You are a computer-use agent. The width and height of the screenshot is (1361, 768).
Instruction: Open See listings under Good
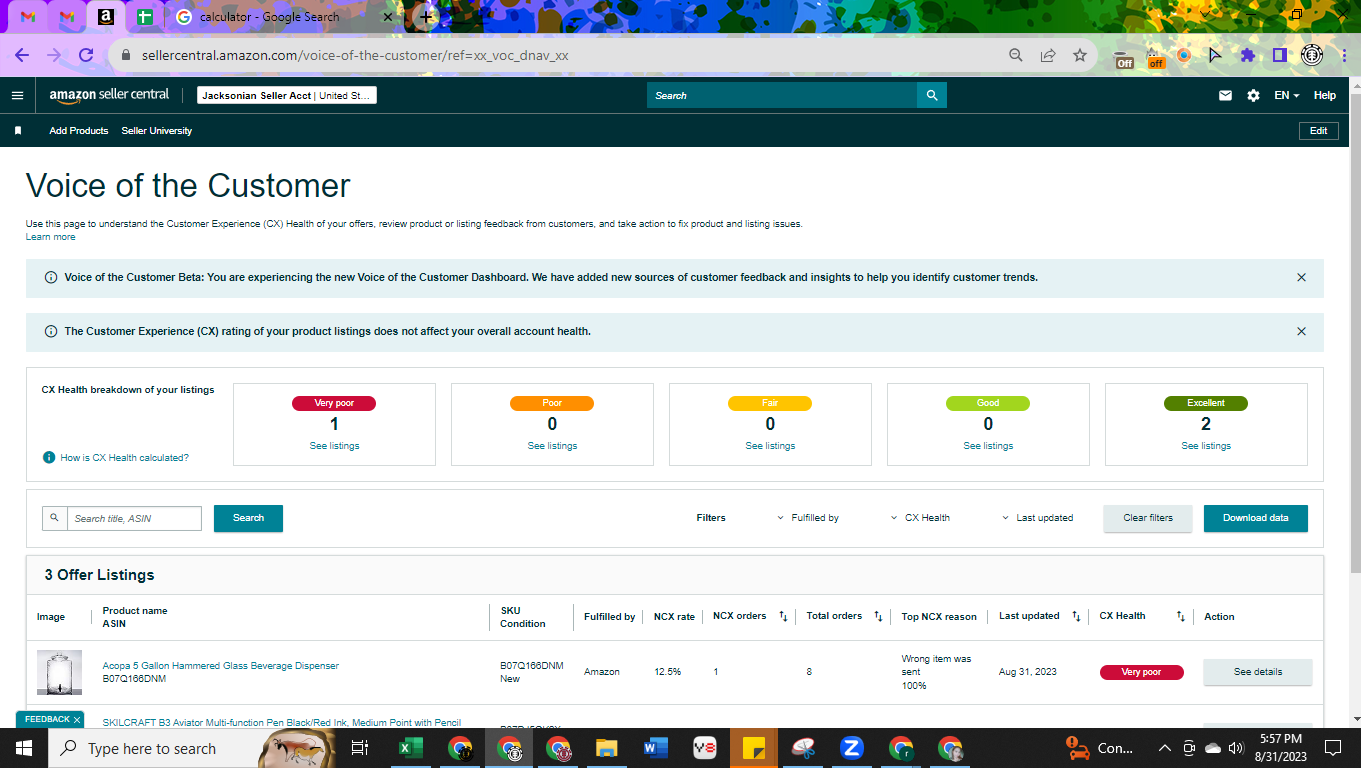point(988,446)
